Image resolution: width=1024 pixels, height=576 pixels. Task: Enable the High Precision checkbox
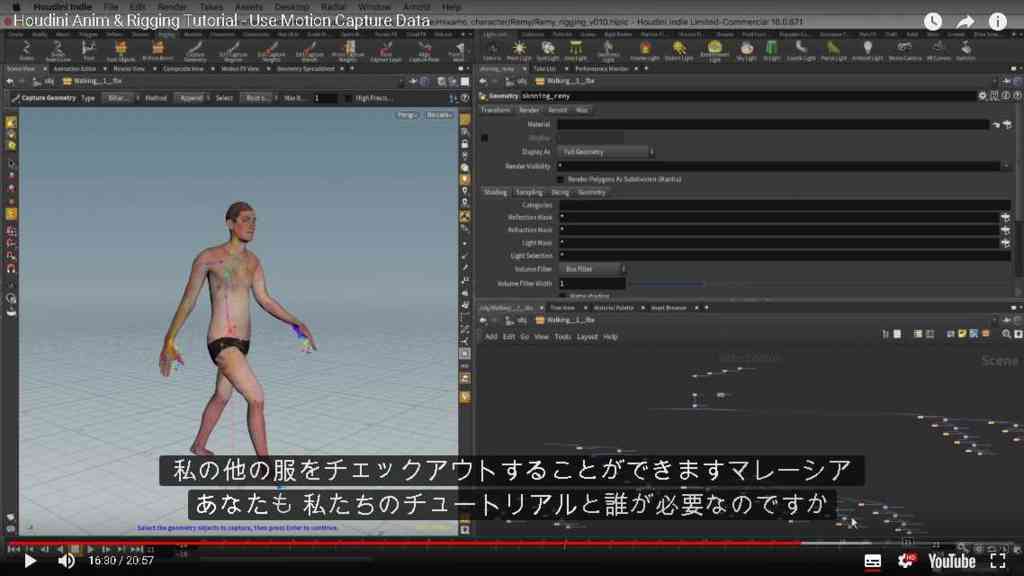347,98
